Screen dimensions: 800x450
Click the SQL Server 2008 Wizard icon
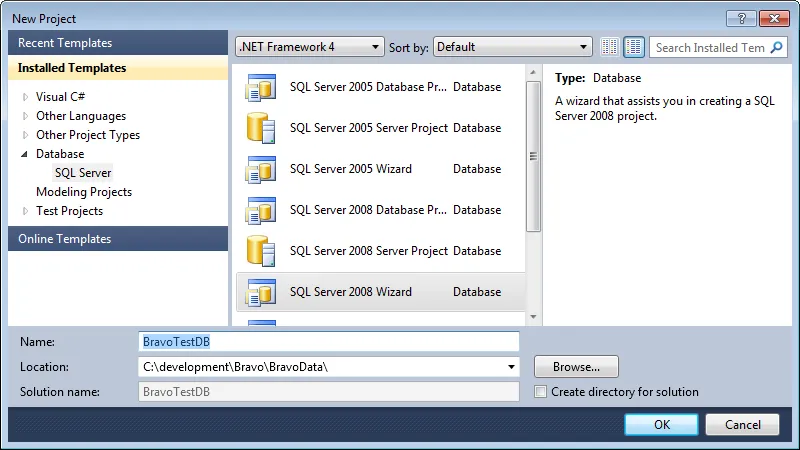click(x=261, y=292)
